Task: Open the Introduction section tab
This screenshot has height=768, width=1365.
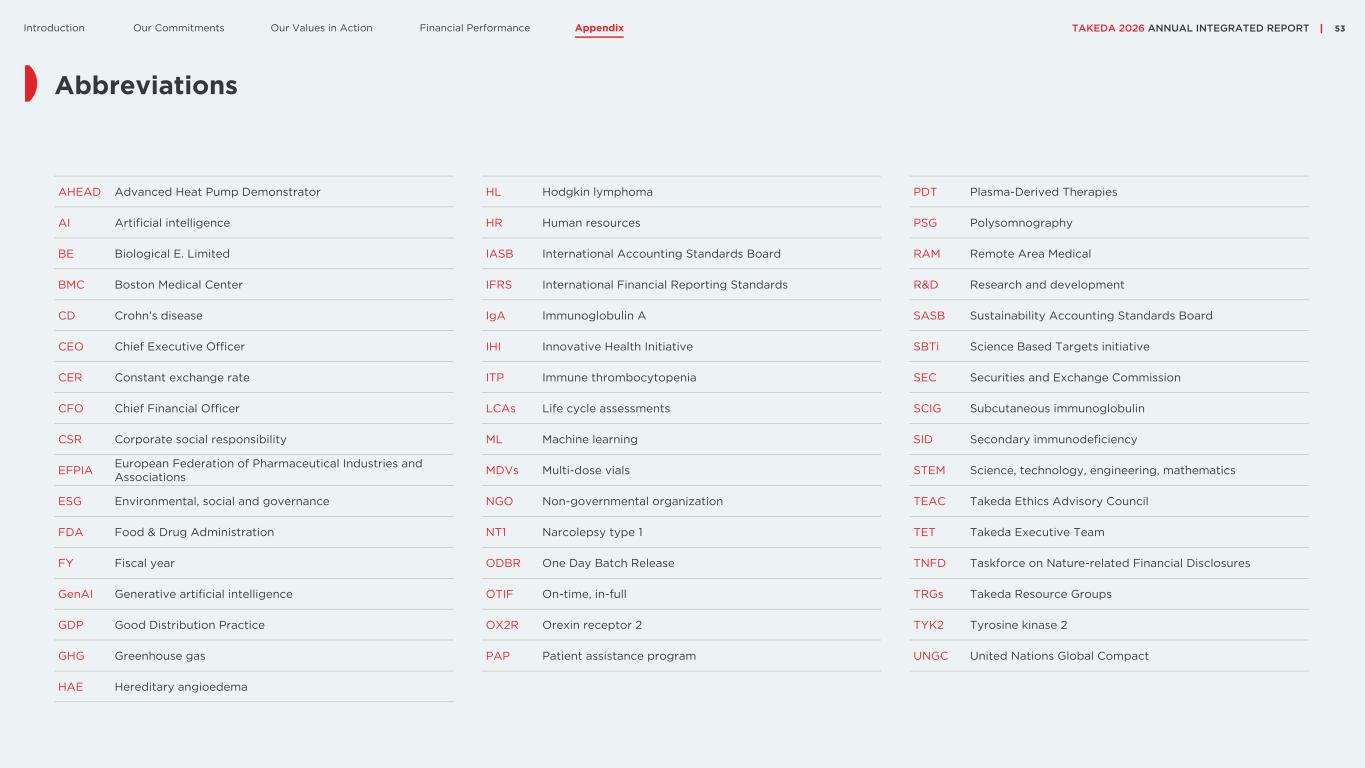Action: pyautogui.click(x=54, y=28)
